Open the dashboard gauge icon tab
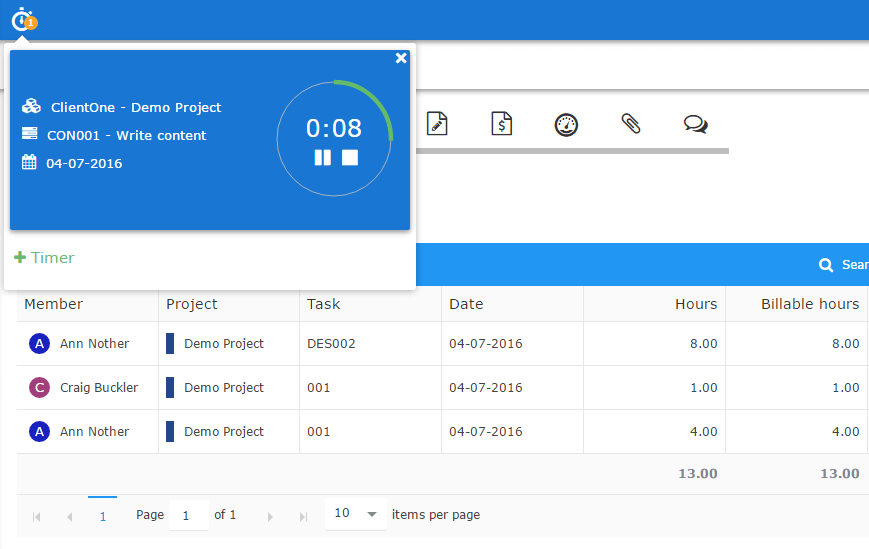Screen dimensions: 869x549 [567, 124]
